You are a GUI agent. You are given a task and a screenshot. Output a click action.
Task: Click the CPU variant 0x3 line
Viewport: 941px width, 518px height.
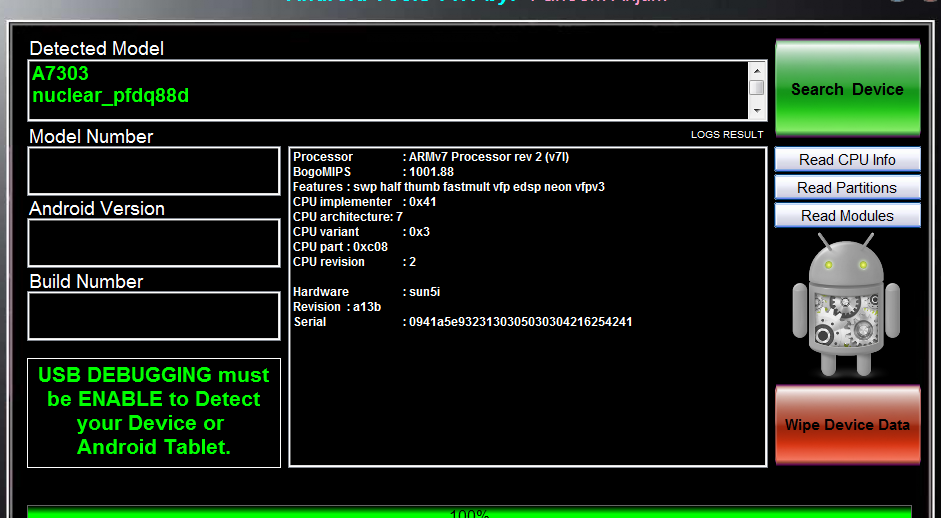click(x=361, y=232)
